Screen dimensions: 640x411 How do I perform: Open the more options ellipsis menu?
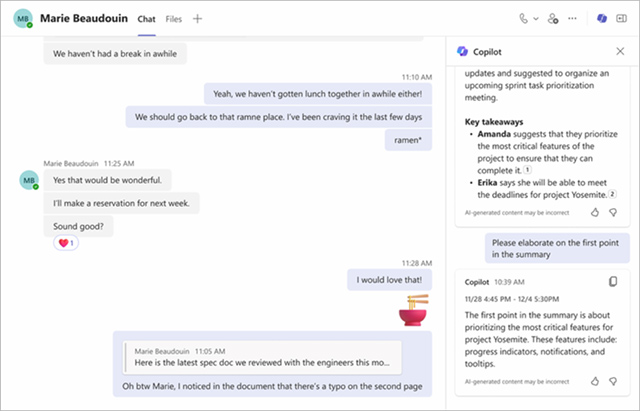click(x=572, y=18)
